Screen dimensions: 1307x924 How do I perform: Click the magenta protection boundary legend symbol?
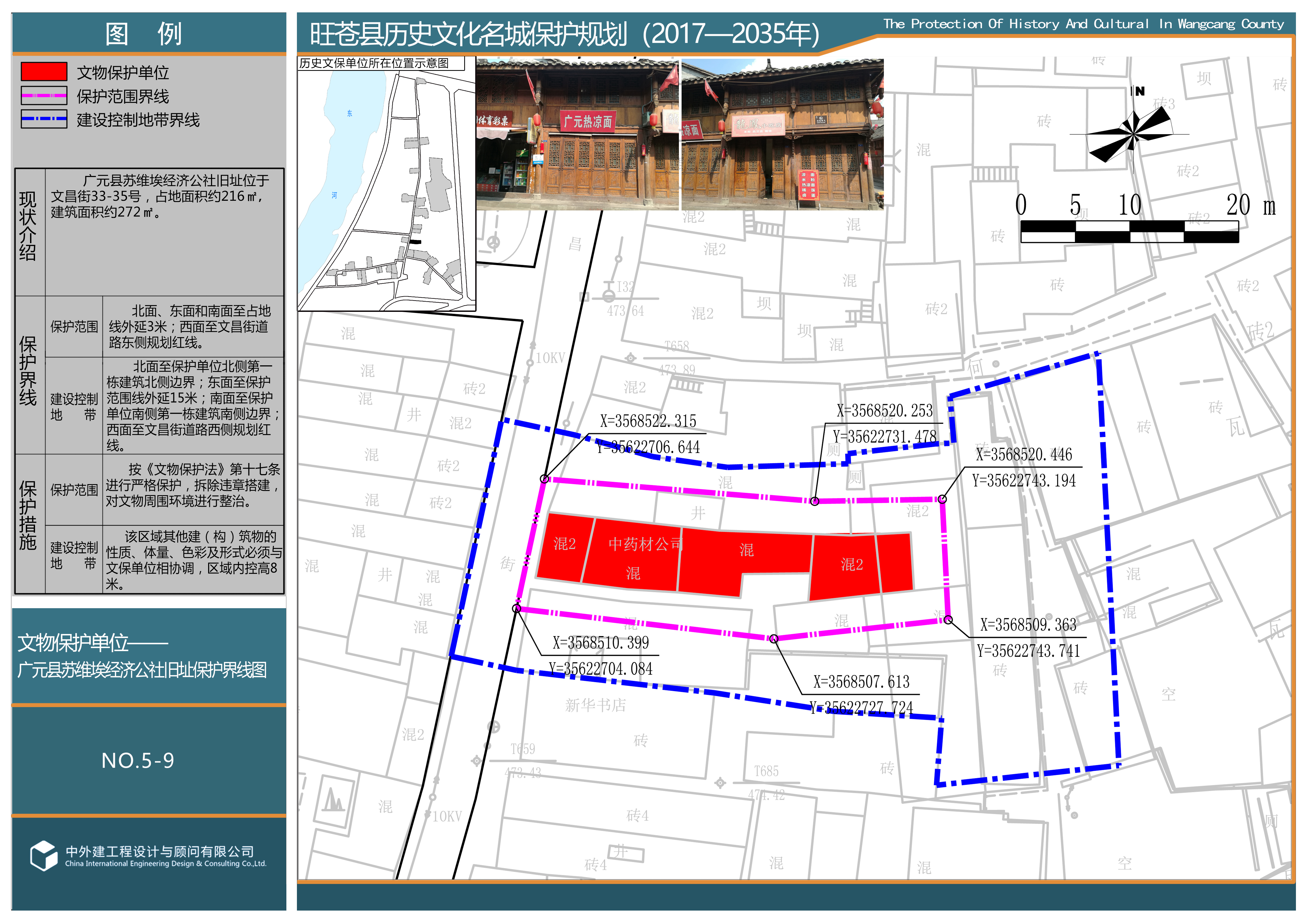pos(44,96)
